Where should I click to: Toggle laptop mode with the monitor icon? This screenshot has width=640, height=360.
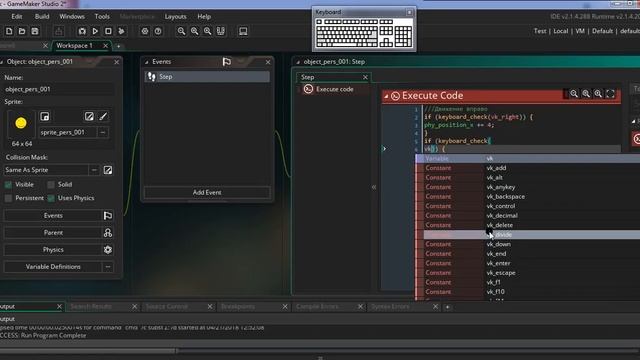[243, 31]
